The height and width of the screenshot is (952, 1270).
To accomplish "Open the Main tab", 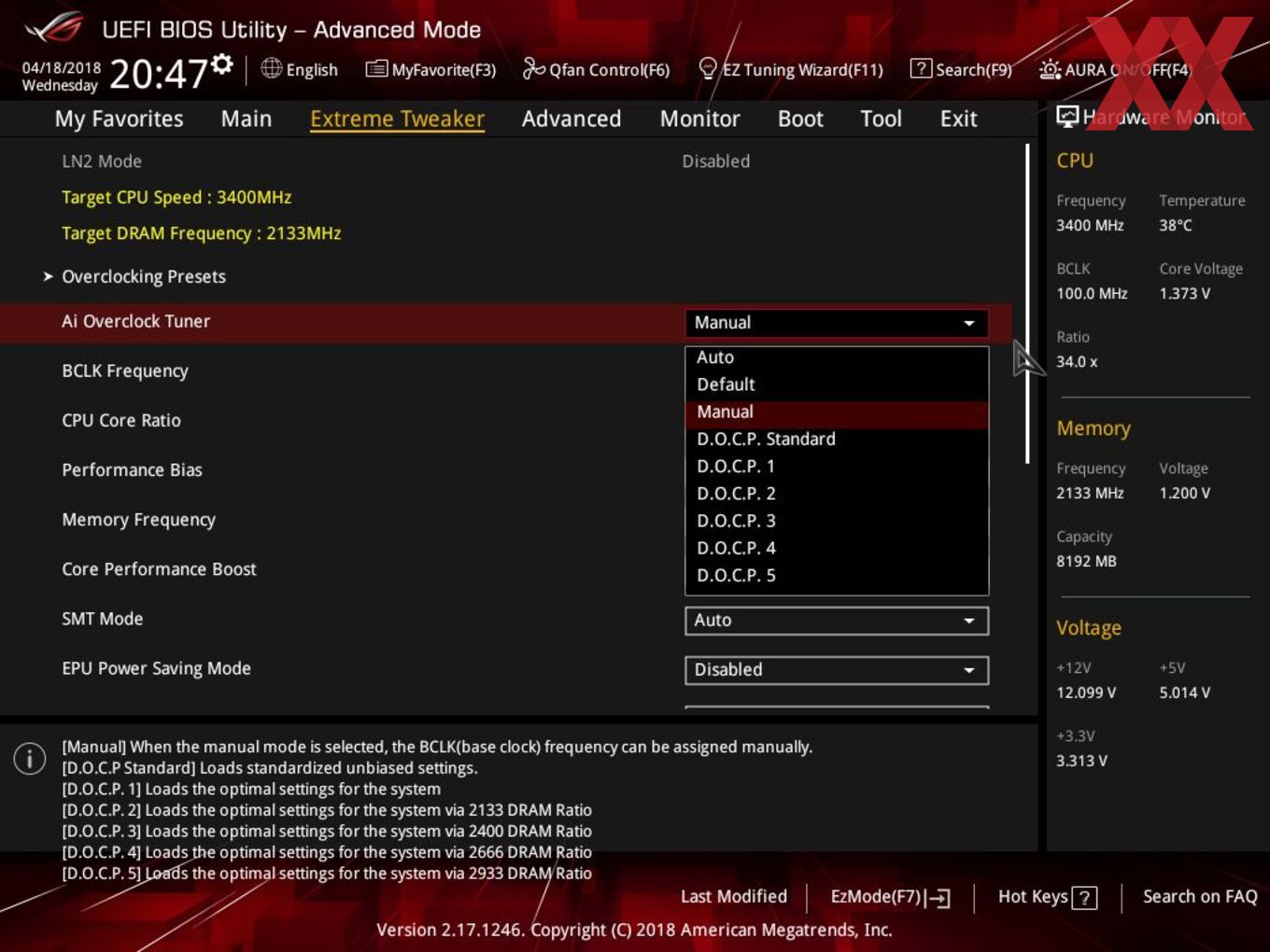I will pyautogui.click(x=246, y=119).
